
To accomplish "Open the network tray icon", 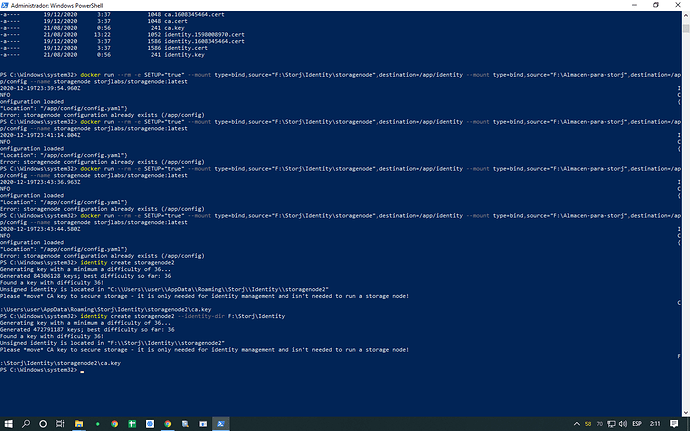I will pos(611,423).
